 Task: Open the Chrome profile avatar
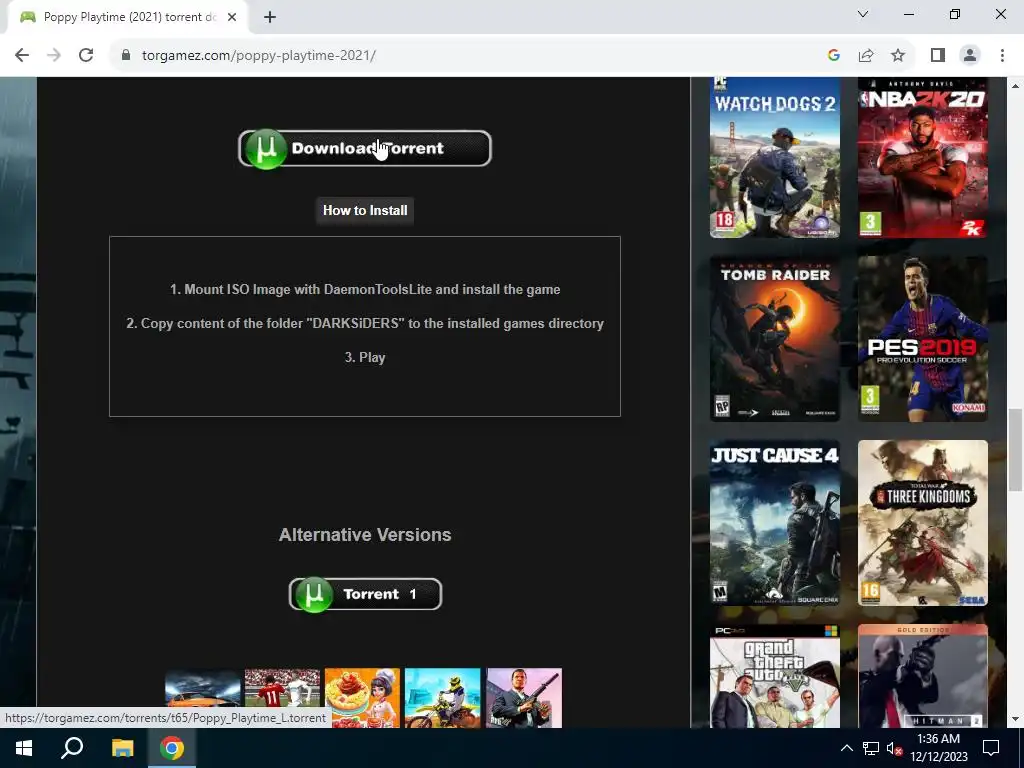tap(970, 56)
